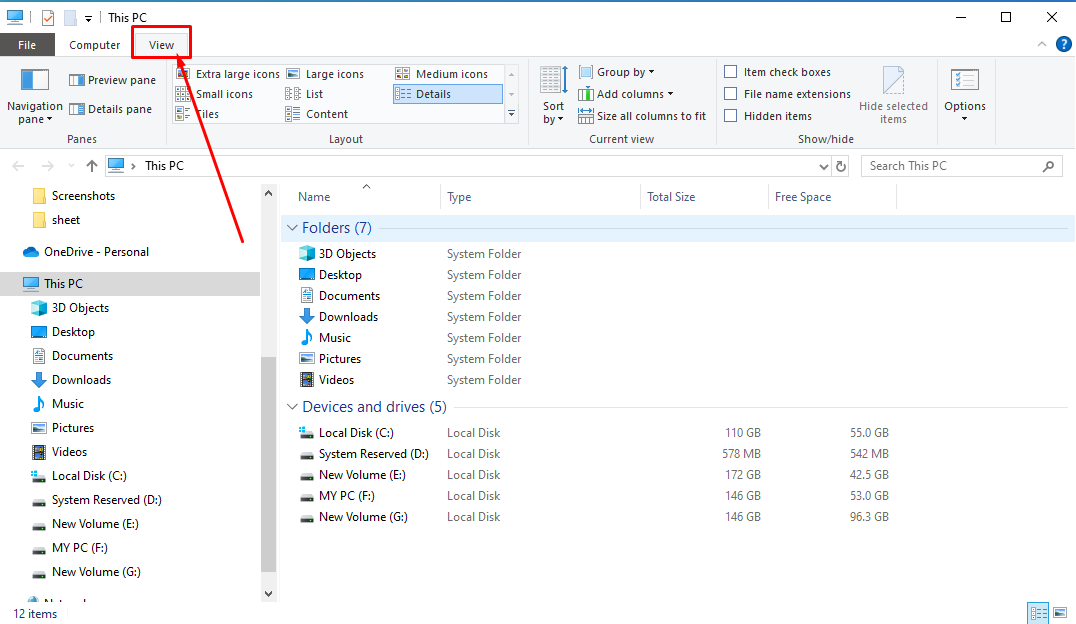Choose the Content layout view
Viewport: 1076px width, 624px height.
coord(328,113)
